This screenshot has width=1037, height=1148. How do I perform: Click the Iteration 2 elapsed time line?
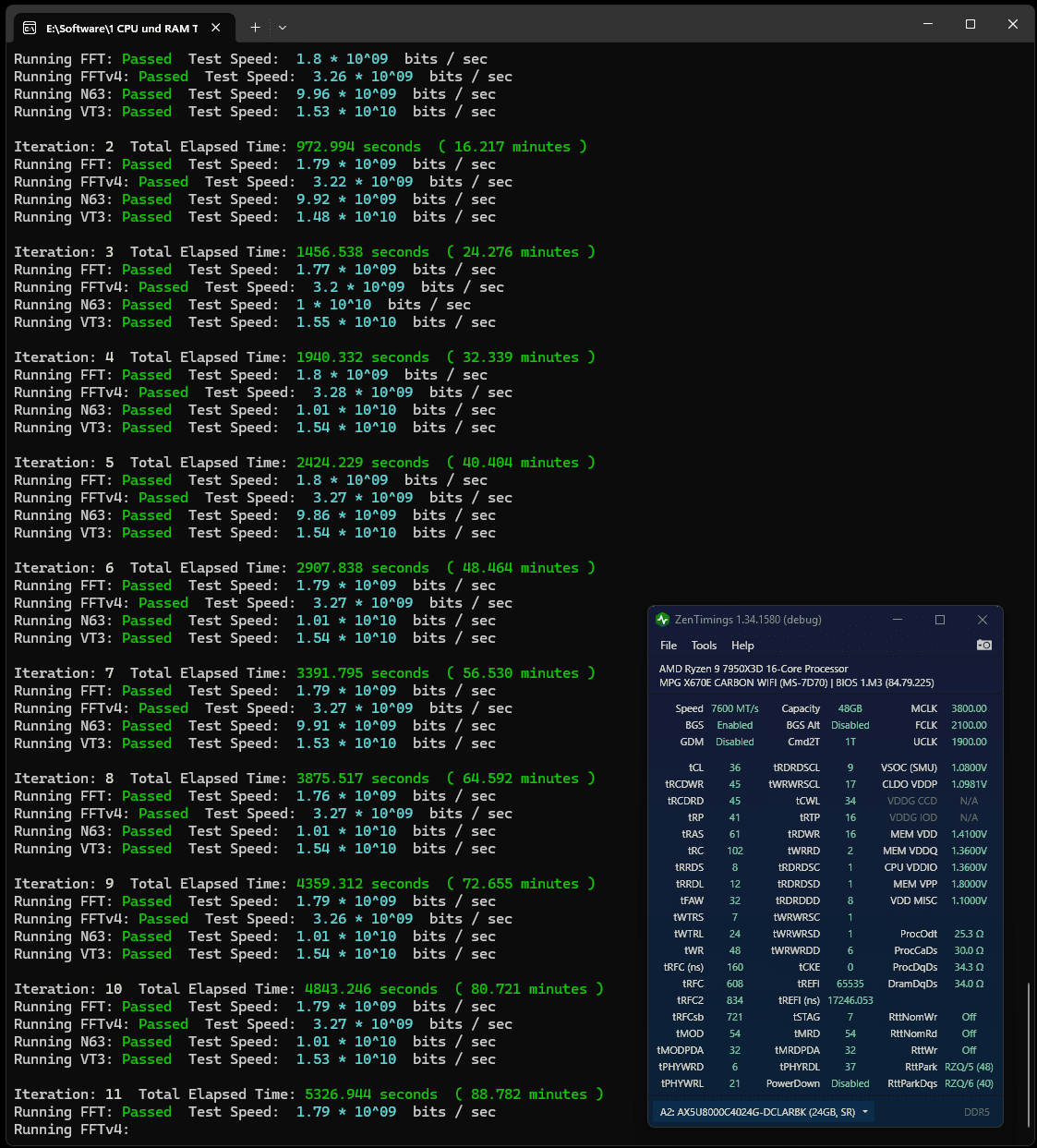point(300,147)
